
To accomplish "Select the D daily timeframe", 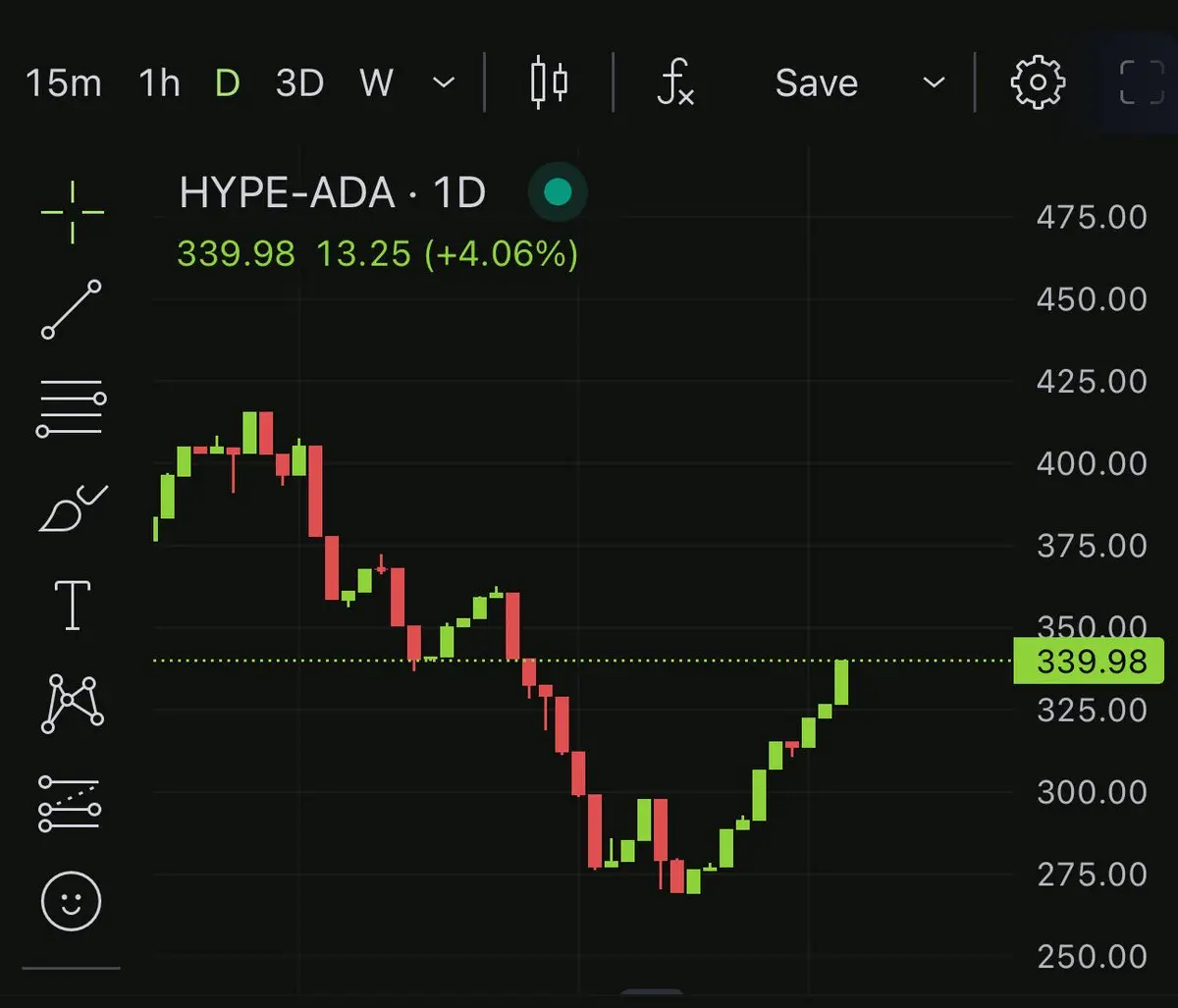I will [x=227, y=83].
